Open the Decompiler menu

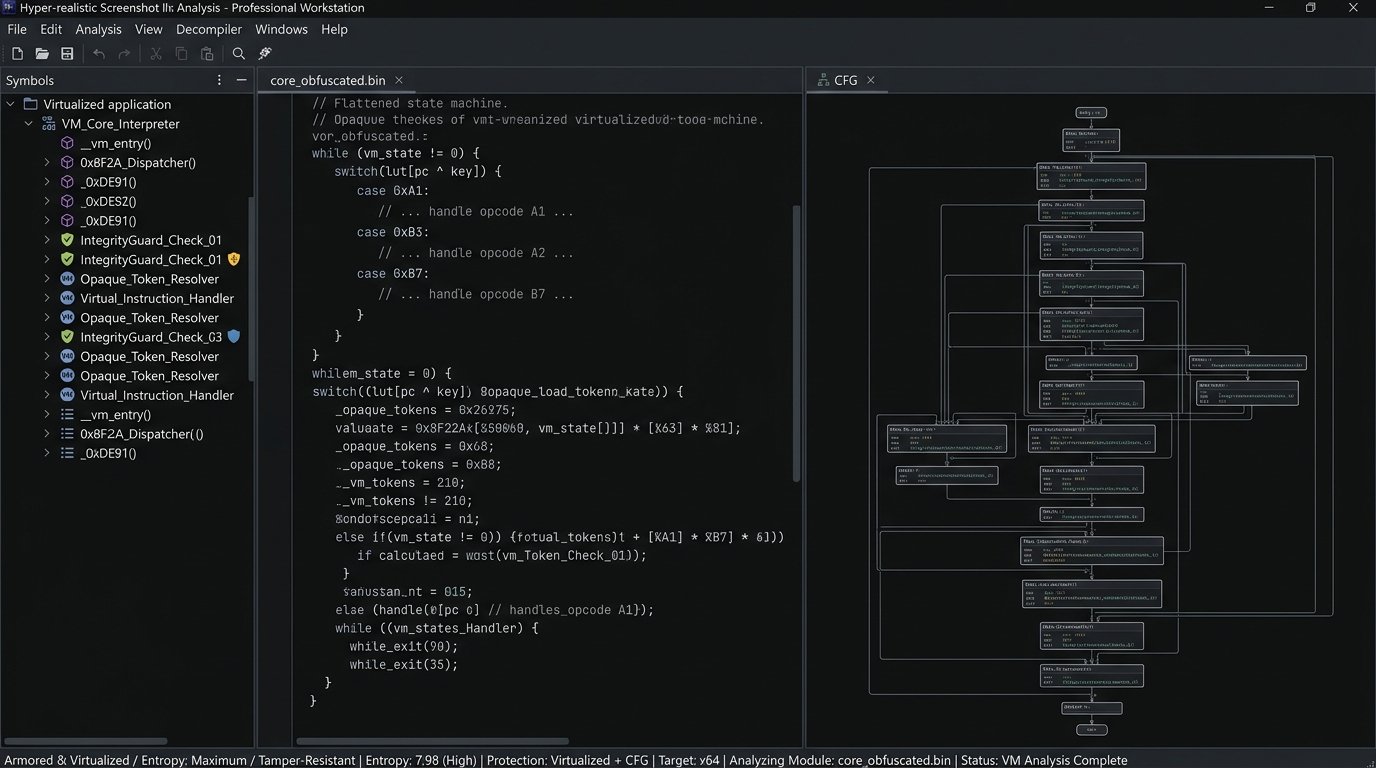pos(209,29)
